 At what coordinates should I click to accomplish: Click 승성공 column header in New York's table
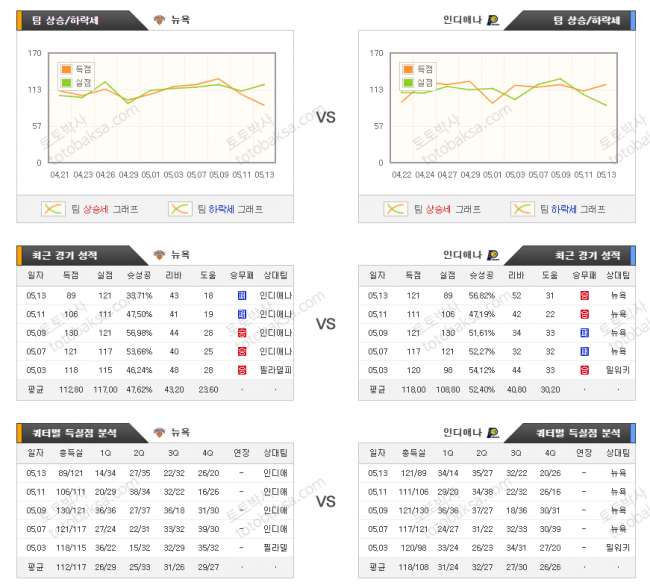pyautogui.click(x=140, y=274)
